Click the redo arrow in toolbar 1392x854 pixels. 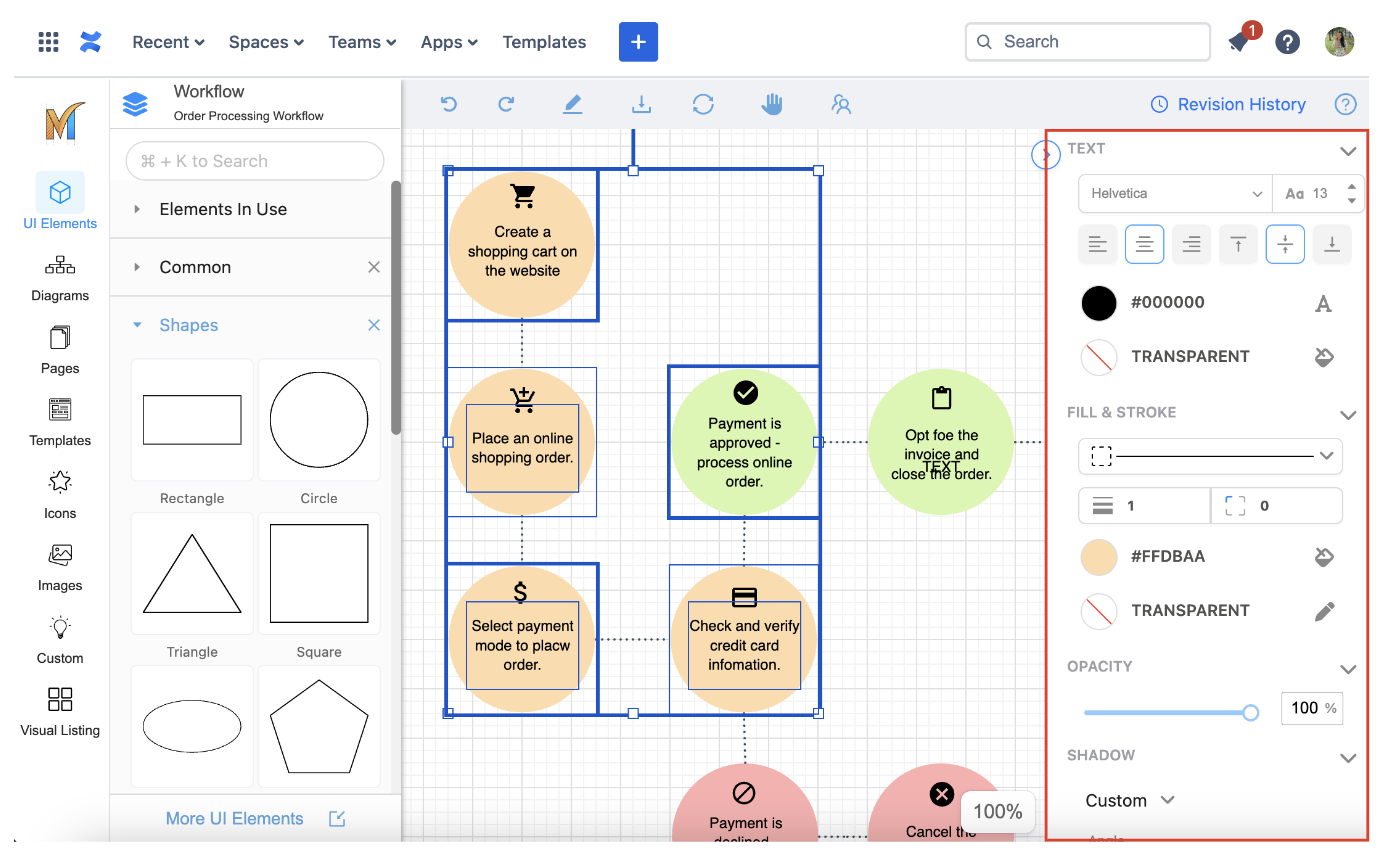506,104
